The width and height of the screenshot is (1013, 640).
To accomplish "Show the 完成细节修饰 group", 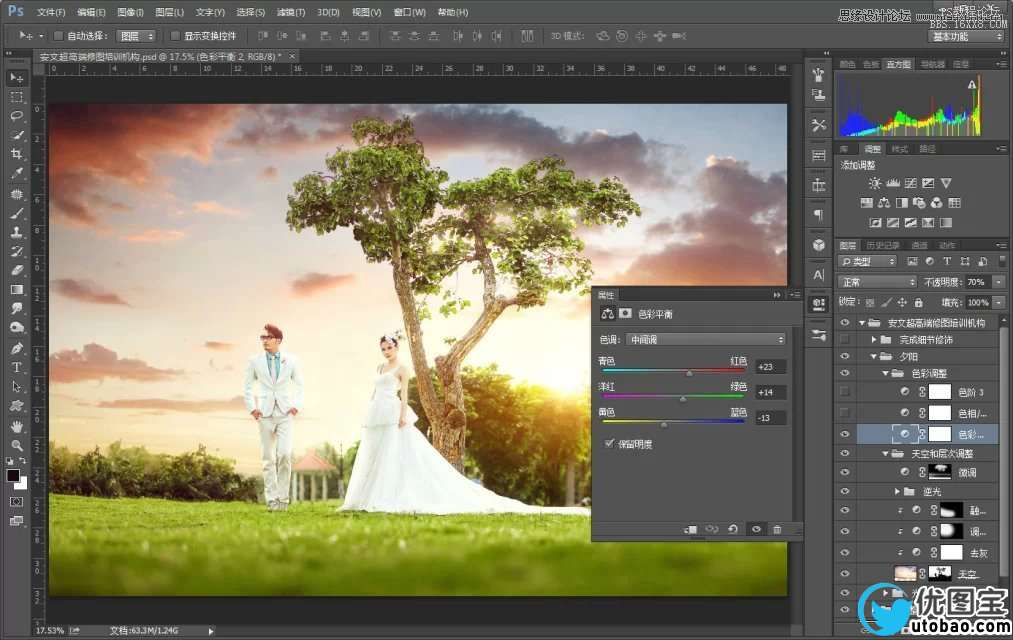I will click(x=844, y=340).
